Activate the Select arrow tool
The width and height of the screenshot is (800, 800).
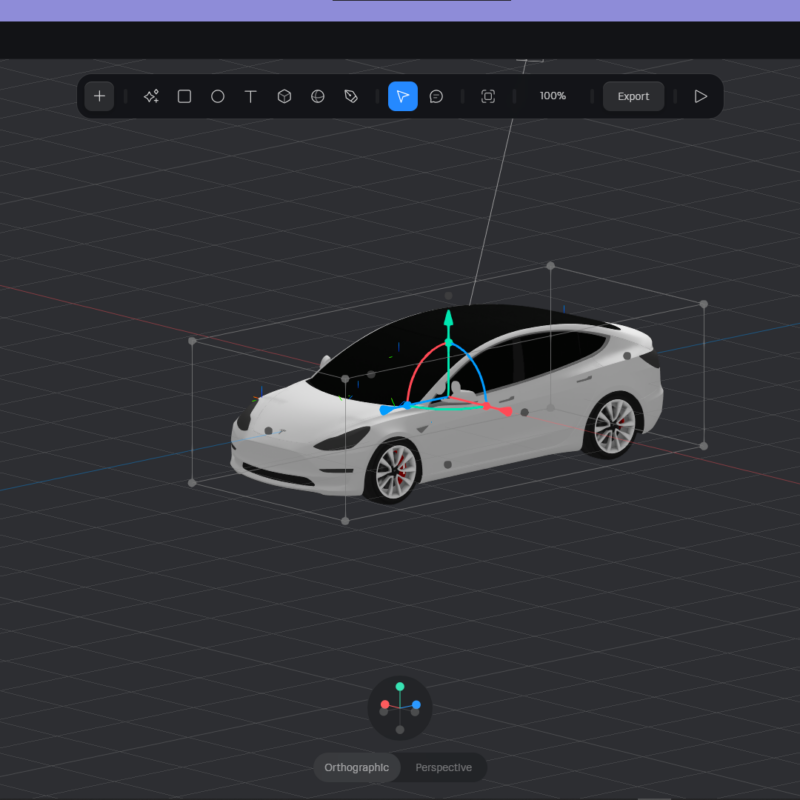(403, 96)
